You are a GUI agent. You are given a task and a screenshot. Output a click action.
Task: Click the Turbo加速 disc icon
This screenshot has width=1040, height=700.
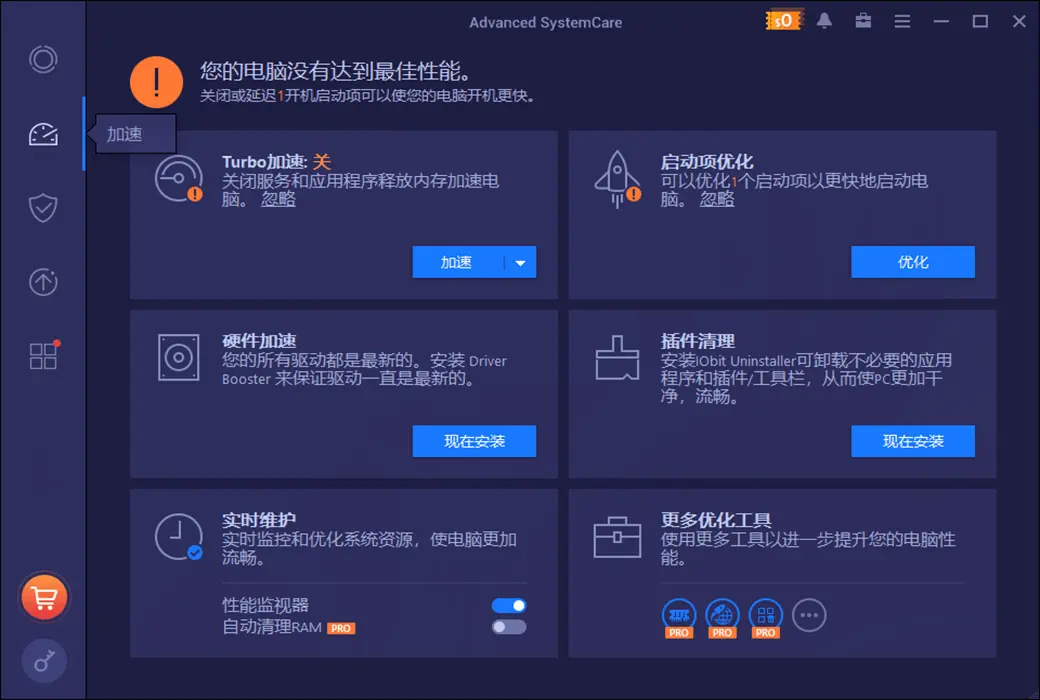[179, 178]
